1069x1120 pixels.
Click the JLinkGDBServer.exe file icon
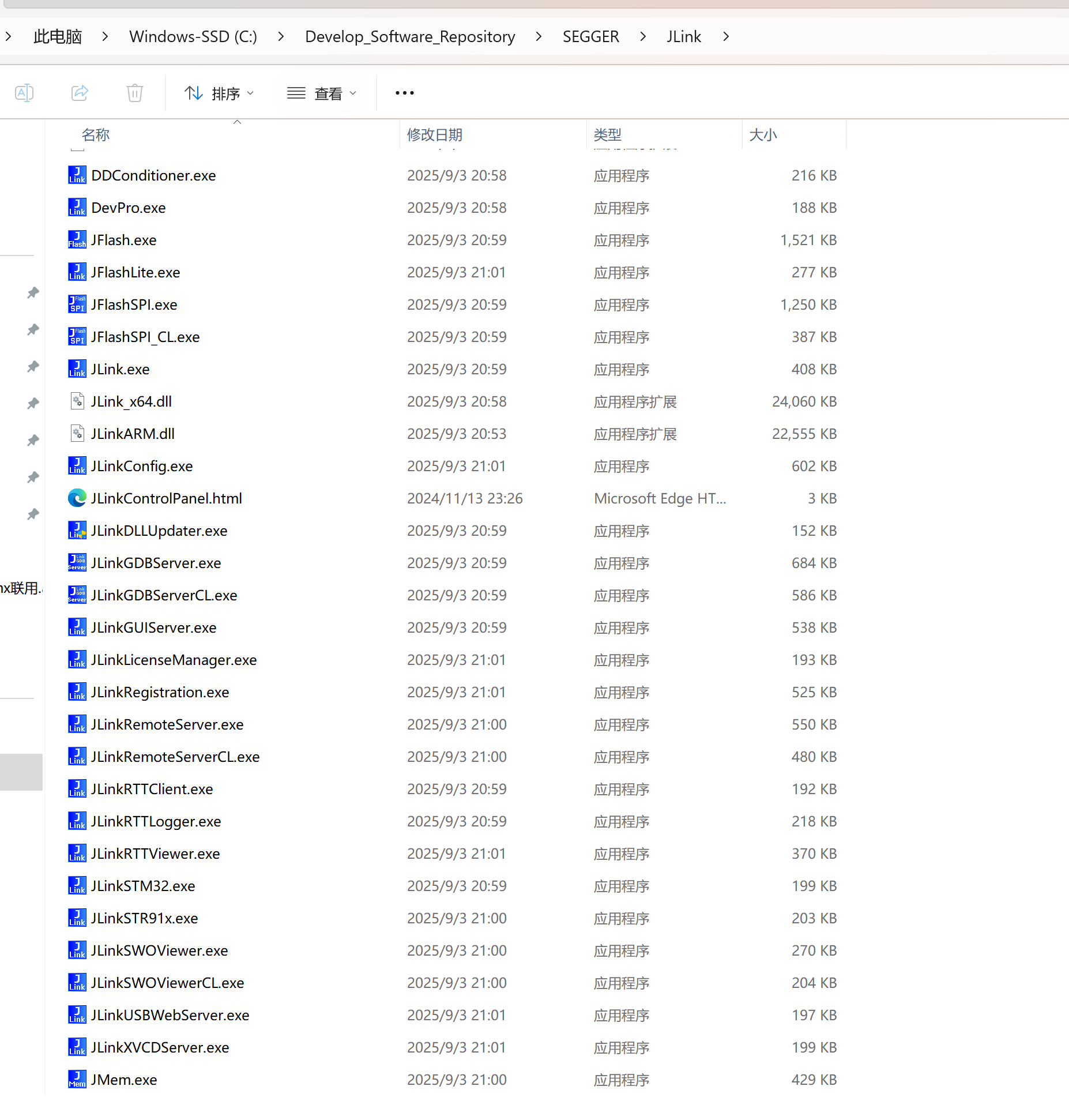coord(77,563)
